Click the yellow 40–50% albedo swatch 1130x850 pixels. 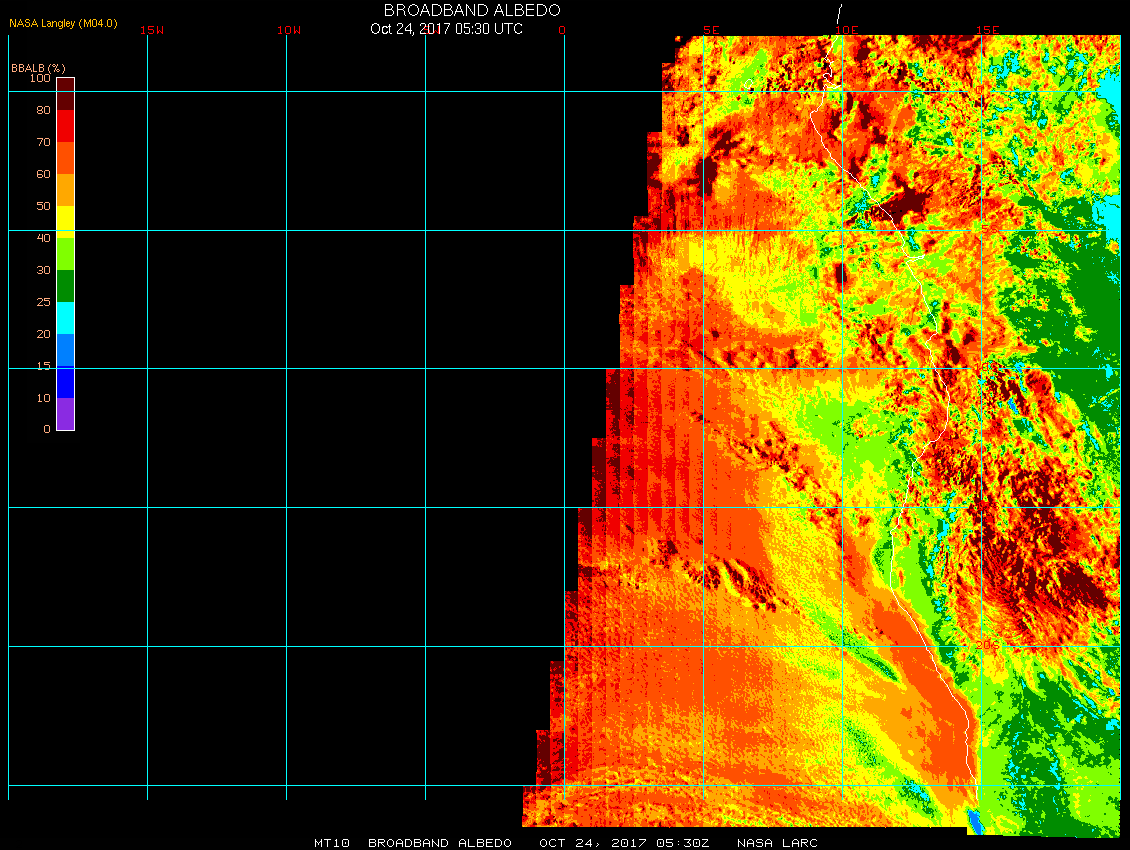click(65, 221)
